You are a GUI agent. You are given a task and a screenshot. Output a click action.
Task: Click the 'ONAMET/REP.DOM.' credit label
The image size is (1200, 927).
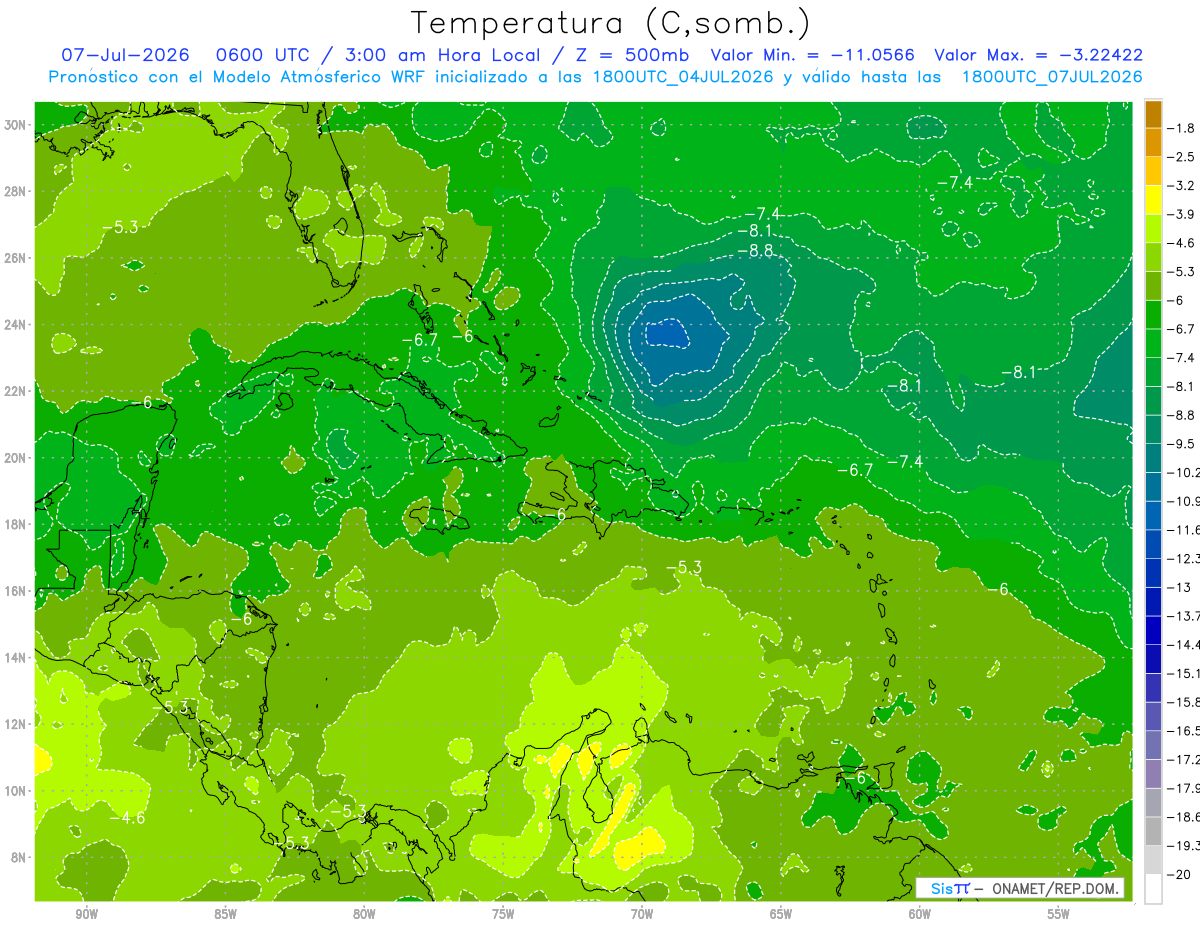(1055, 888)
